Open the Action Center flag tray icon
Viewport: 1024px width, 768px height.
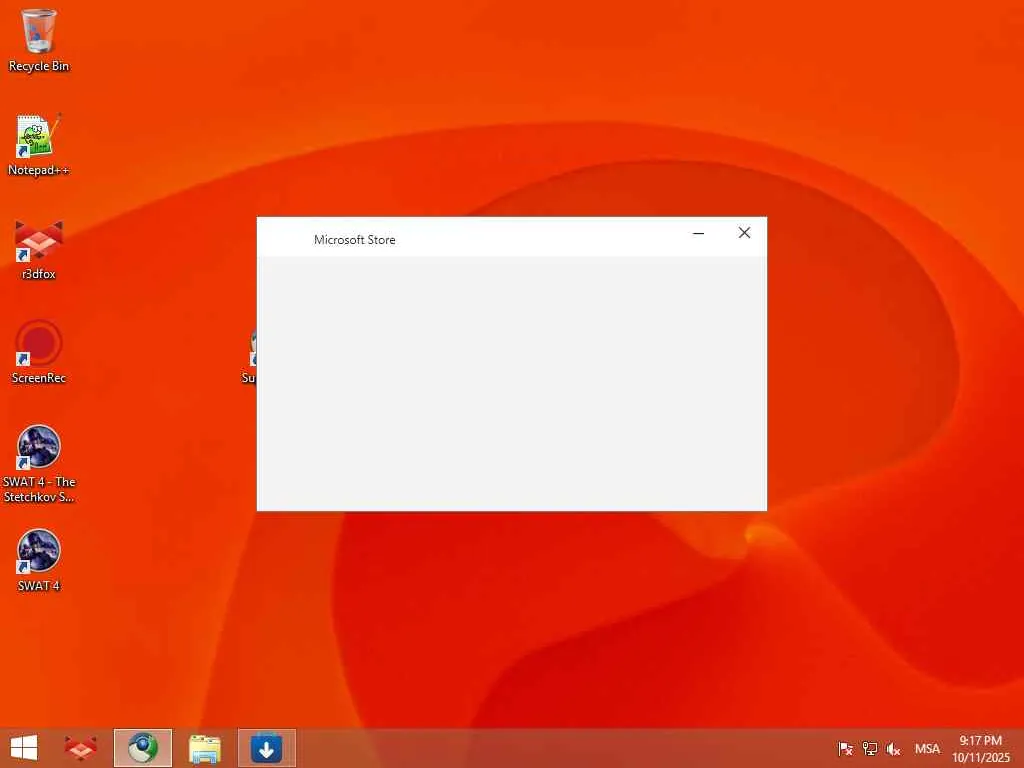845,749
